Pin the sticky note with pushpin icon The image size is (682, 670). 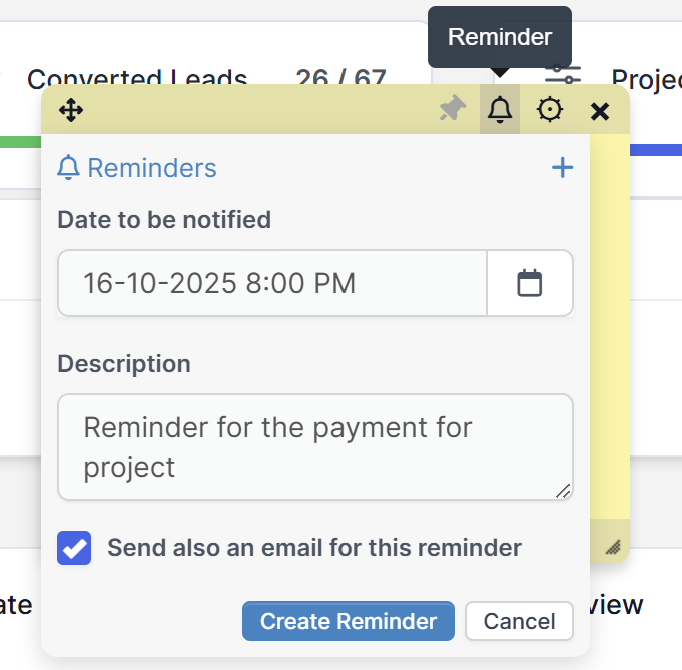click(x=453, y=110)
